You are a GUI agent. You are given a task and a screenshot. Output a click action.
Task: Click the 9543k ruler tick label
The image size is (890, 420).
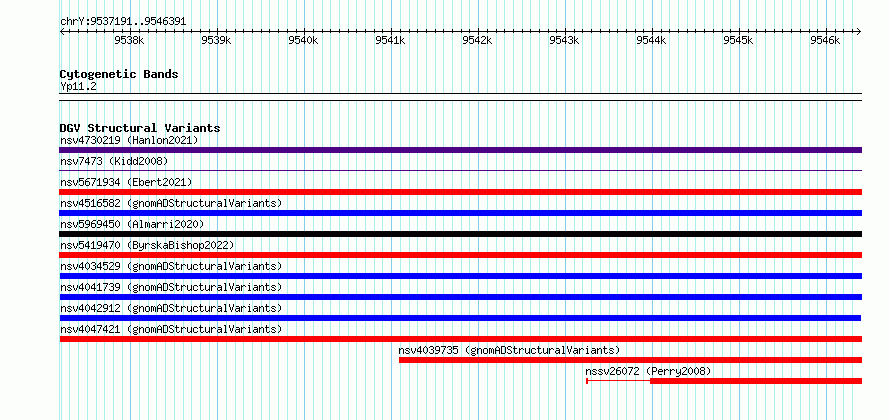tap(564, 40)
